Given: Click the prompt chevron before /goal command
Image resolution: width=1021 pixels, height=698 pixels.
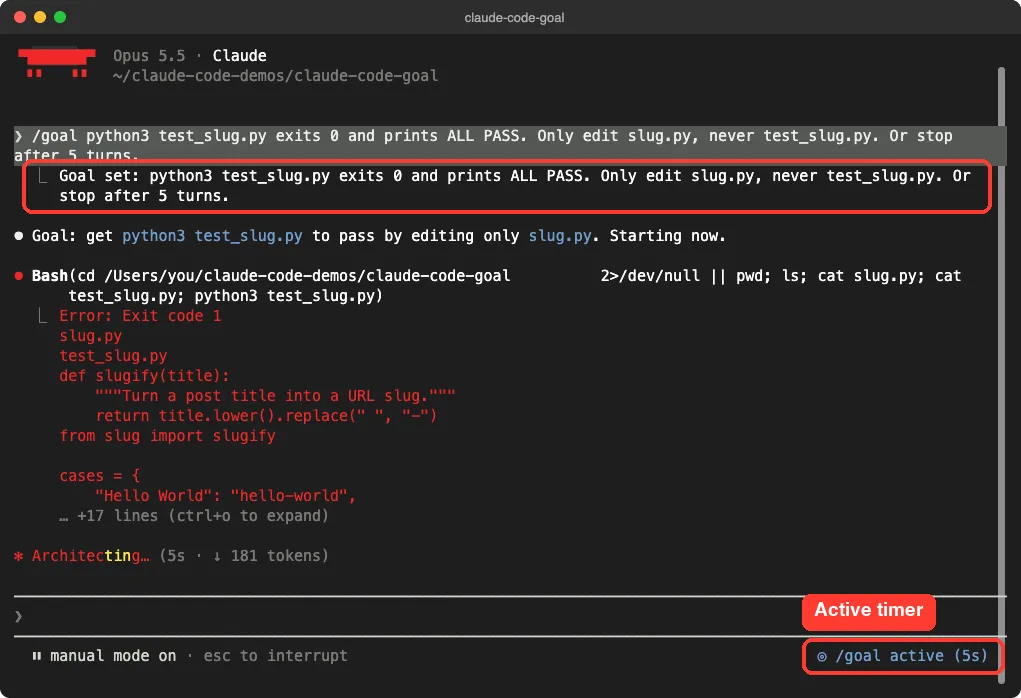Looking at the screenshot, I should point(18,136).
